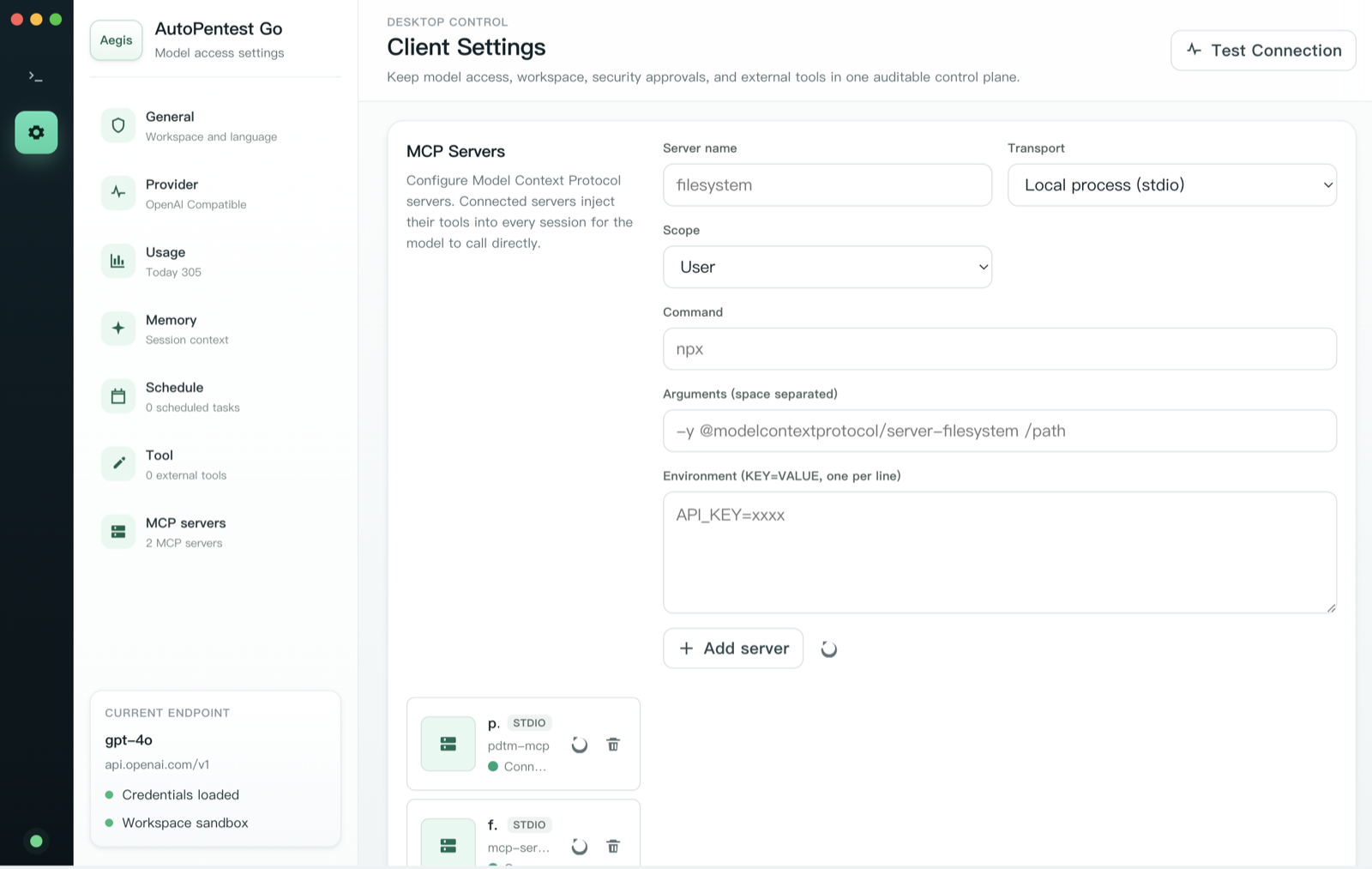Click the server icon on pdtm-mcp card
This screenshot has height=869, width=1372.
[x=448, y=744]
